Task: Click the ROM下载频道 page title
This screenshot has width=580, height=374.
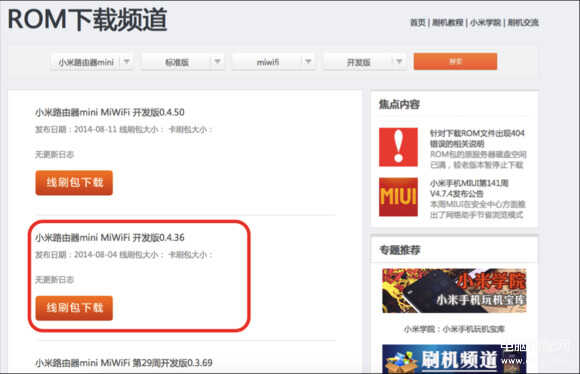Action: [x=87, y=20]
